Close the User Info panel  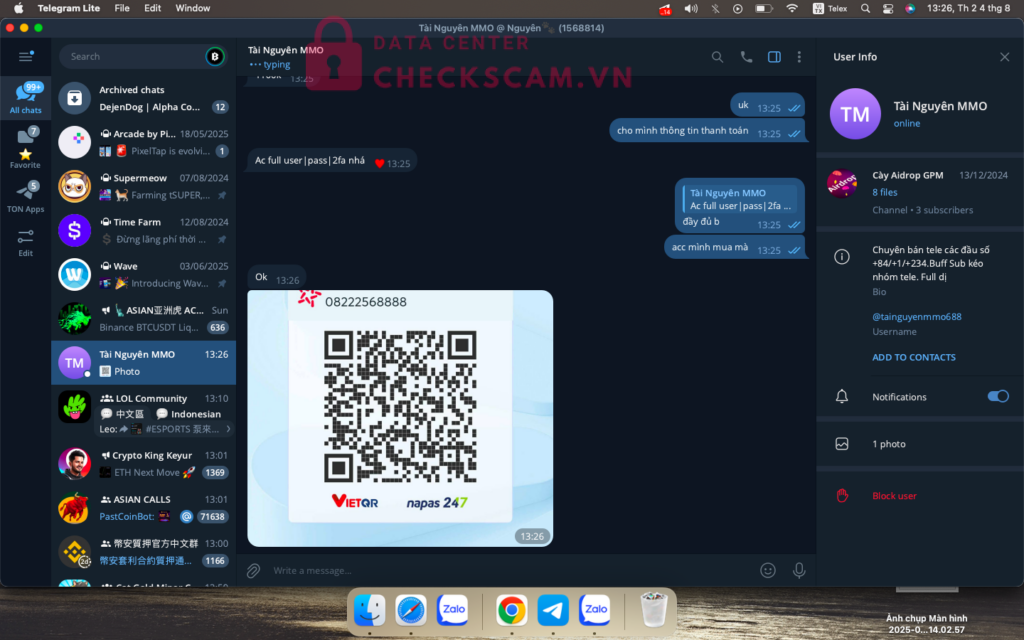click(x=1004, y=57)
